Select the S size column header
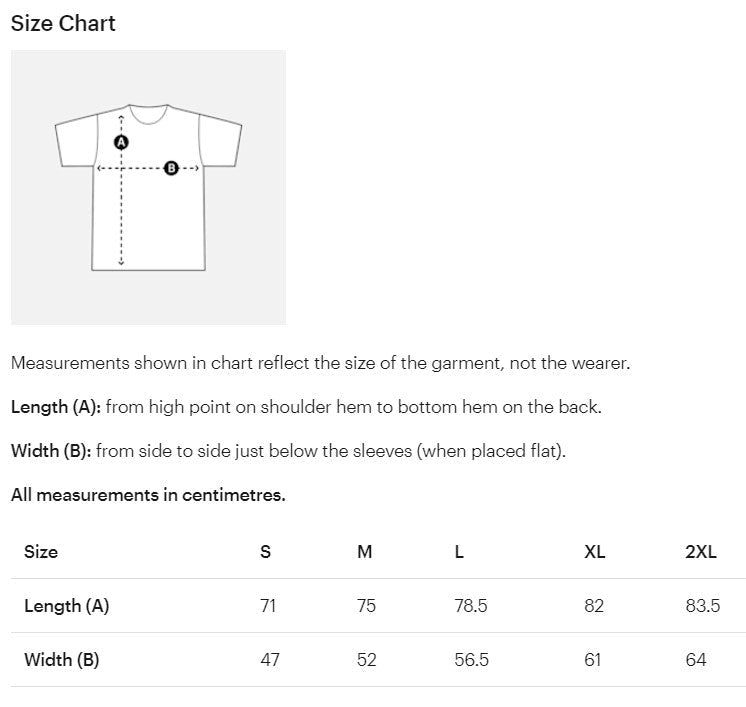The height and width of the screenshot is (707, 746). coord(265,552)
